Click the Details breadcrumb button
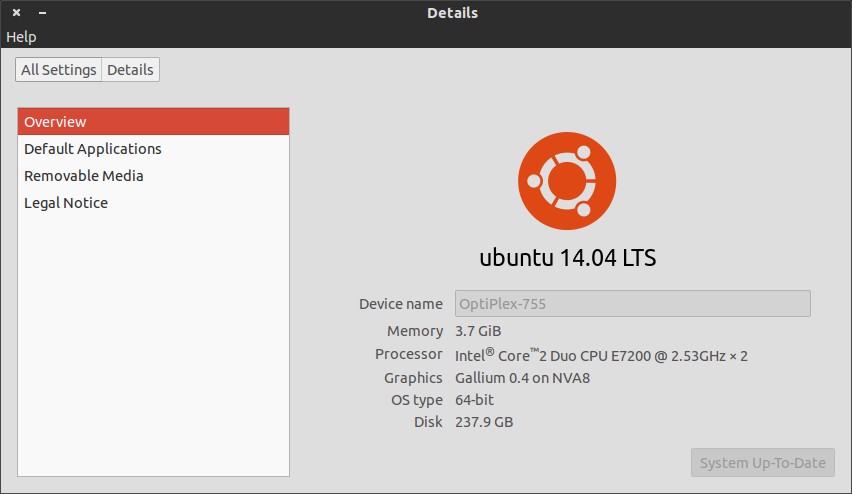 [x=130, y=70]
